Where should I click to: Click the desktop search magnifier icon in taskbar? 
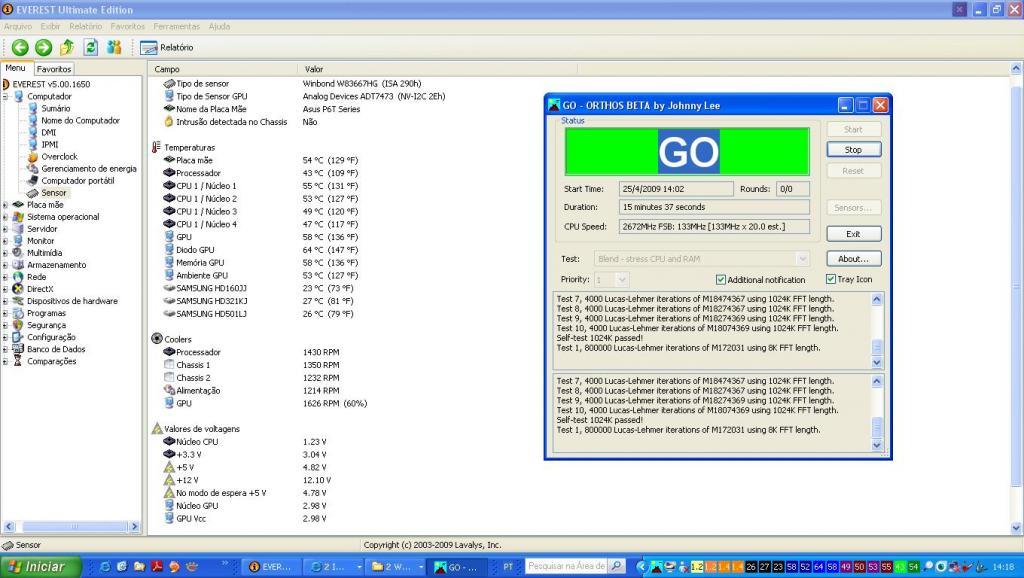[x=616, y=566]
